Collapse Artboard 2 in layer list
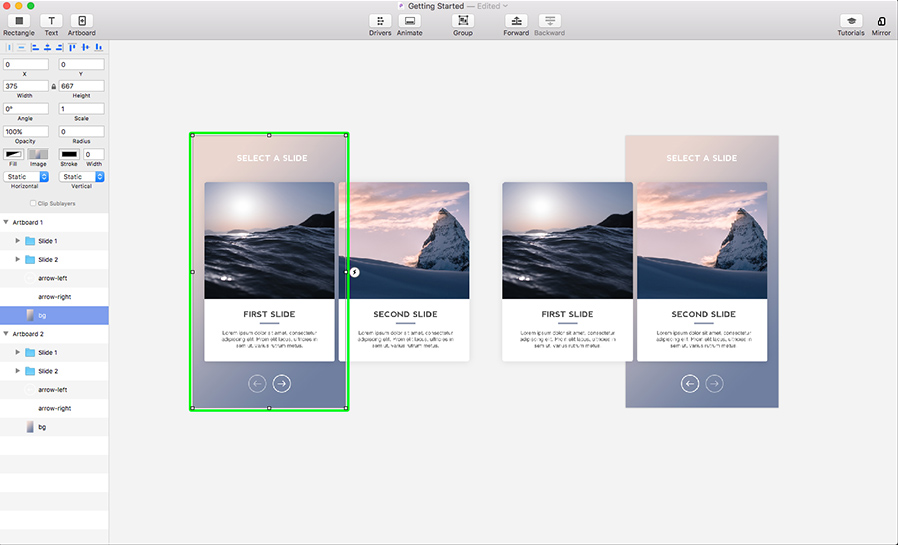 tap(6, 334)
